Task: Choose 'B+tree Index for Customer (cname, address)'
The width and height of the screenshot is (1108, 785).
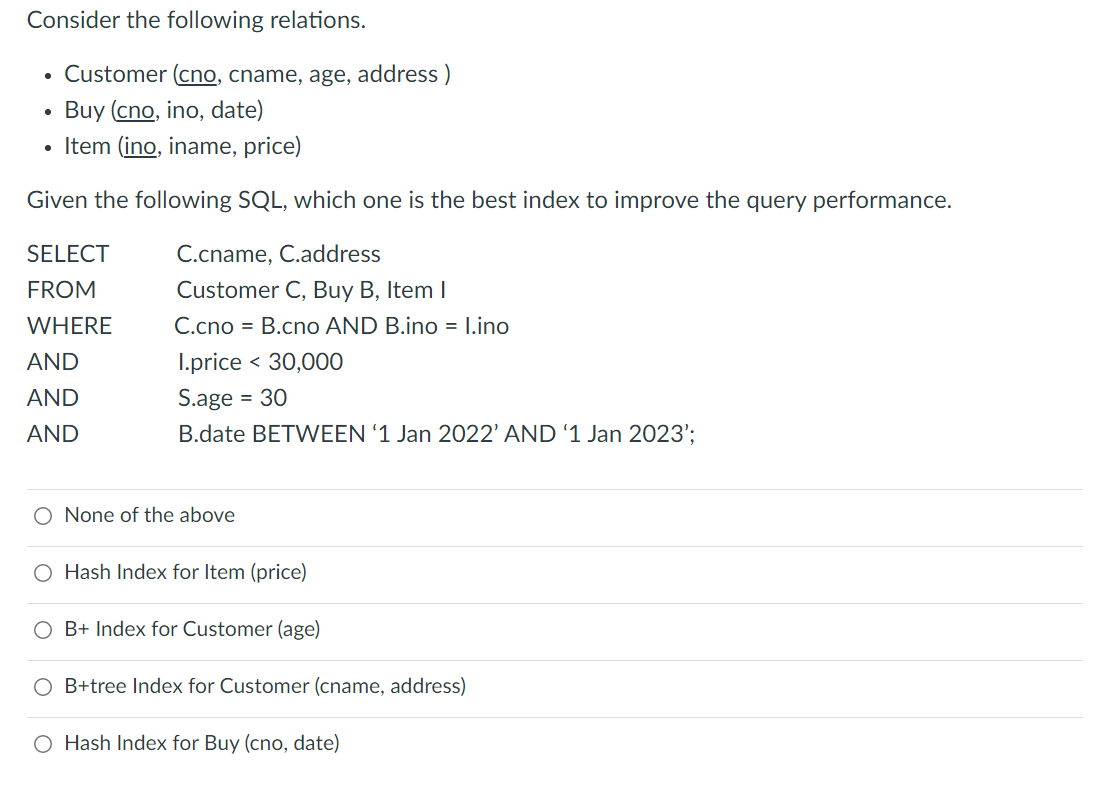Action: 43,686
